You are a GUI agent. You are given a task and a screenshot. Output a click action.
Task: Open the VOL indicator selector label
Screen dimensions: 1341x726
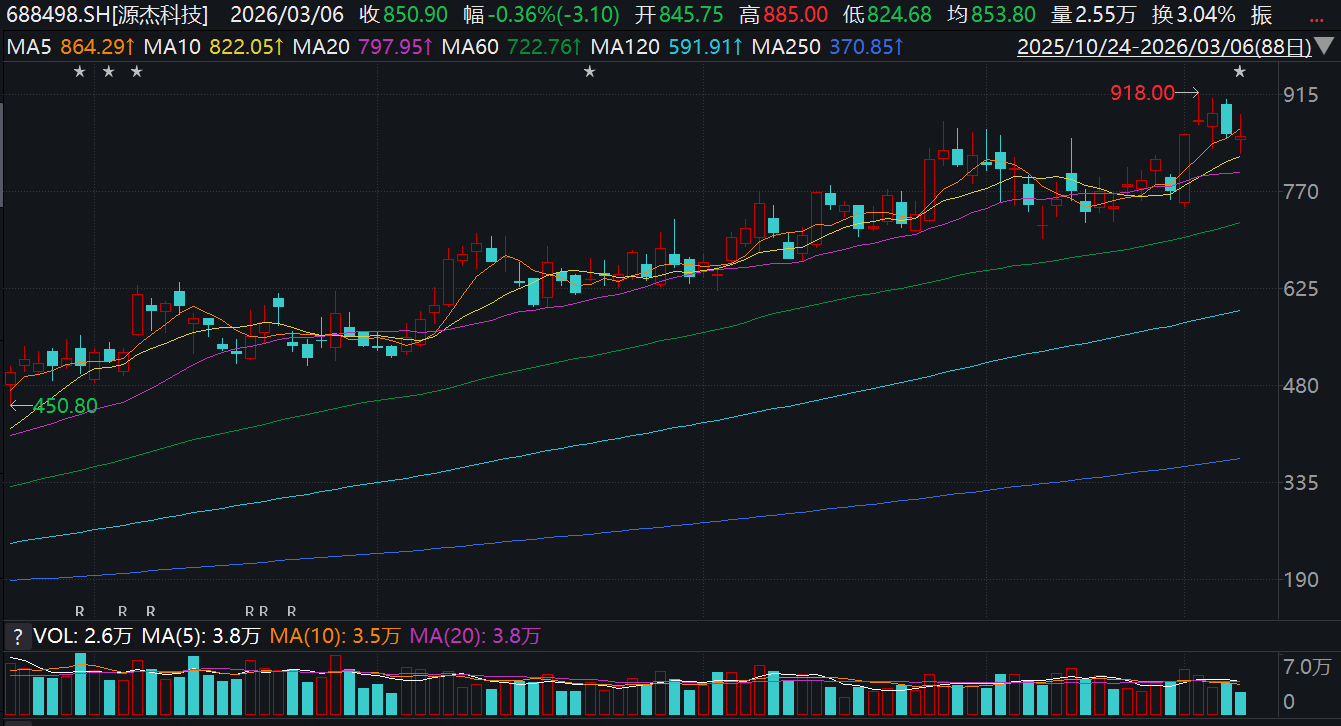[x=83, y=636]
